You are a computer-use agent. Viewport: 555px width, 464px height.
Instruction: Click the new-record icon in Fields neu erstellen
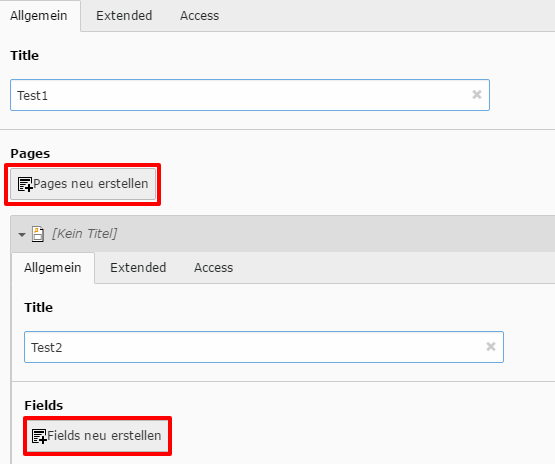pyautogui.click(x=39, y=436)
